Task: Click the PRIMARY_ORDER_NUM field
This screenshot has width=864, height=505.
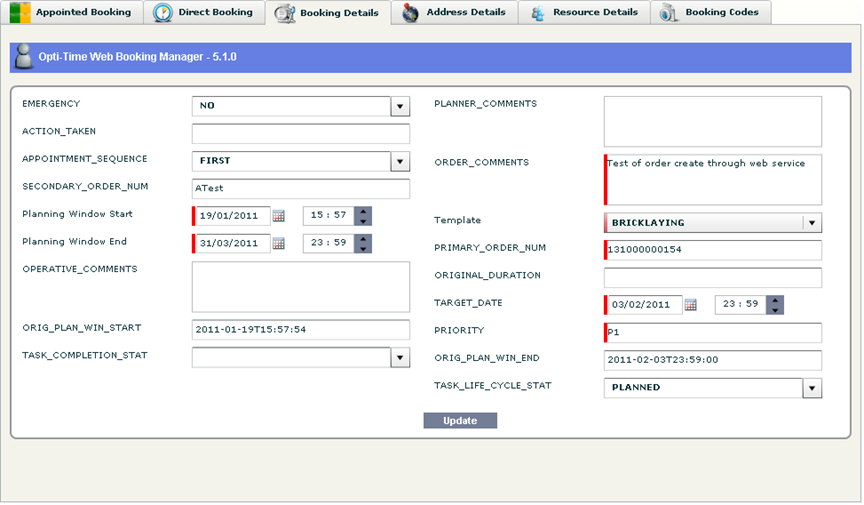Action: tap(712, 250)
